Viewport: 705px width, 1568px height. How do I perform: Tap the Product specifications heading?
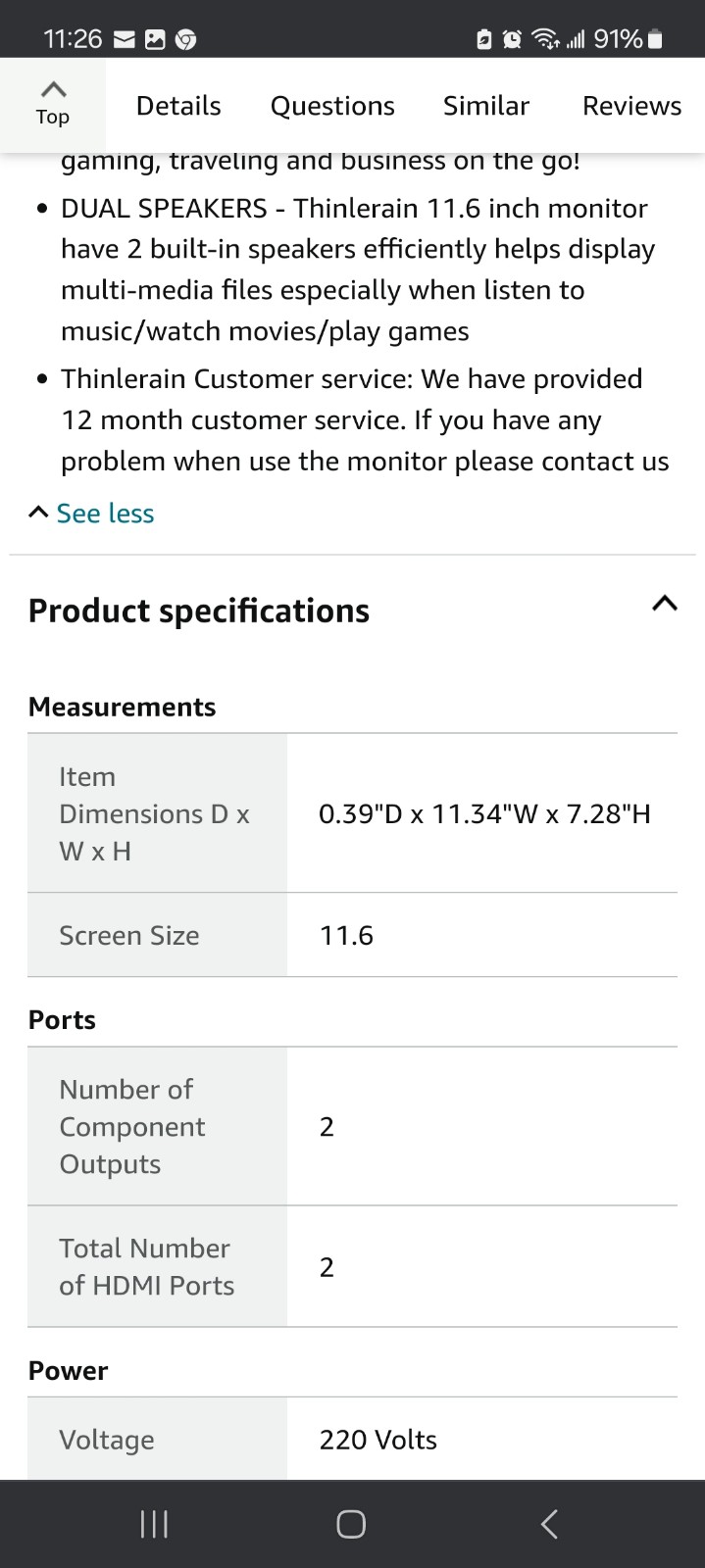[199, 611]
